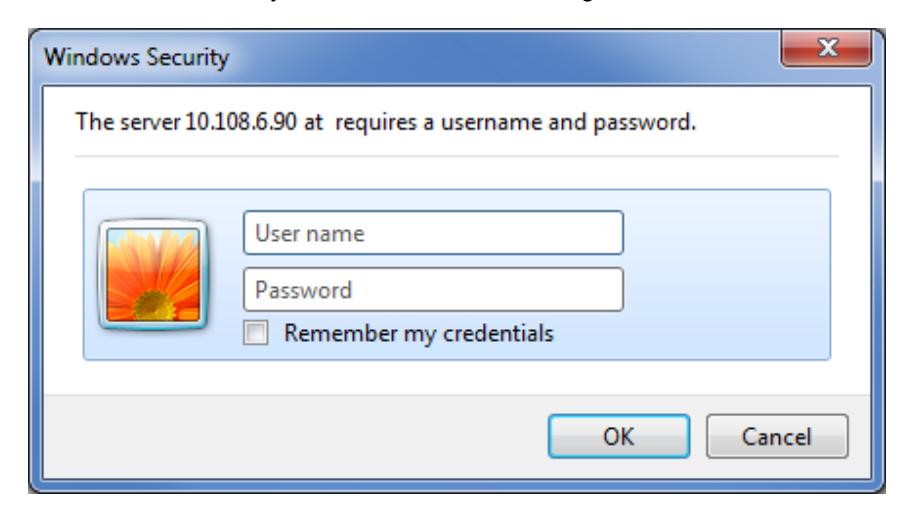Click the 'Password' placeholder text
This screenshot has width=910, height=517.
click(304, 290)
